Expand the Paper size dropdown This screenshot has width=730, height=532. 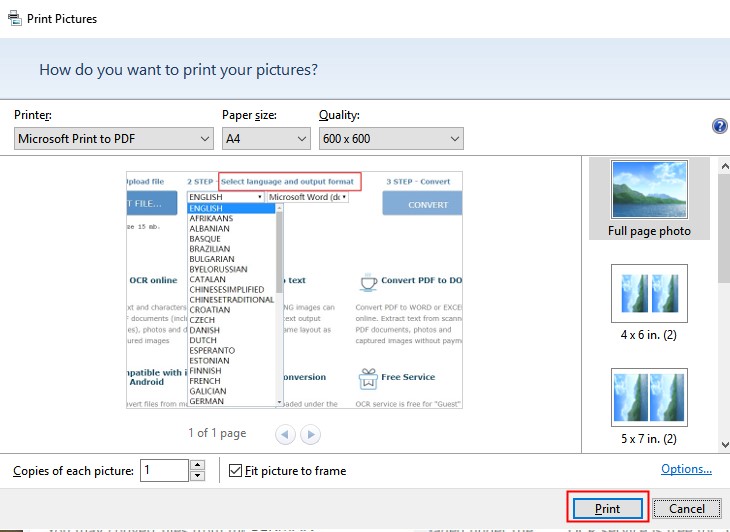266,139
